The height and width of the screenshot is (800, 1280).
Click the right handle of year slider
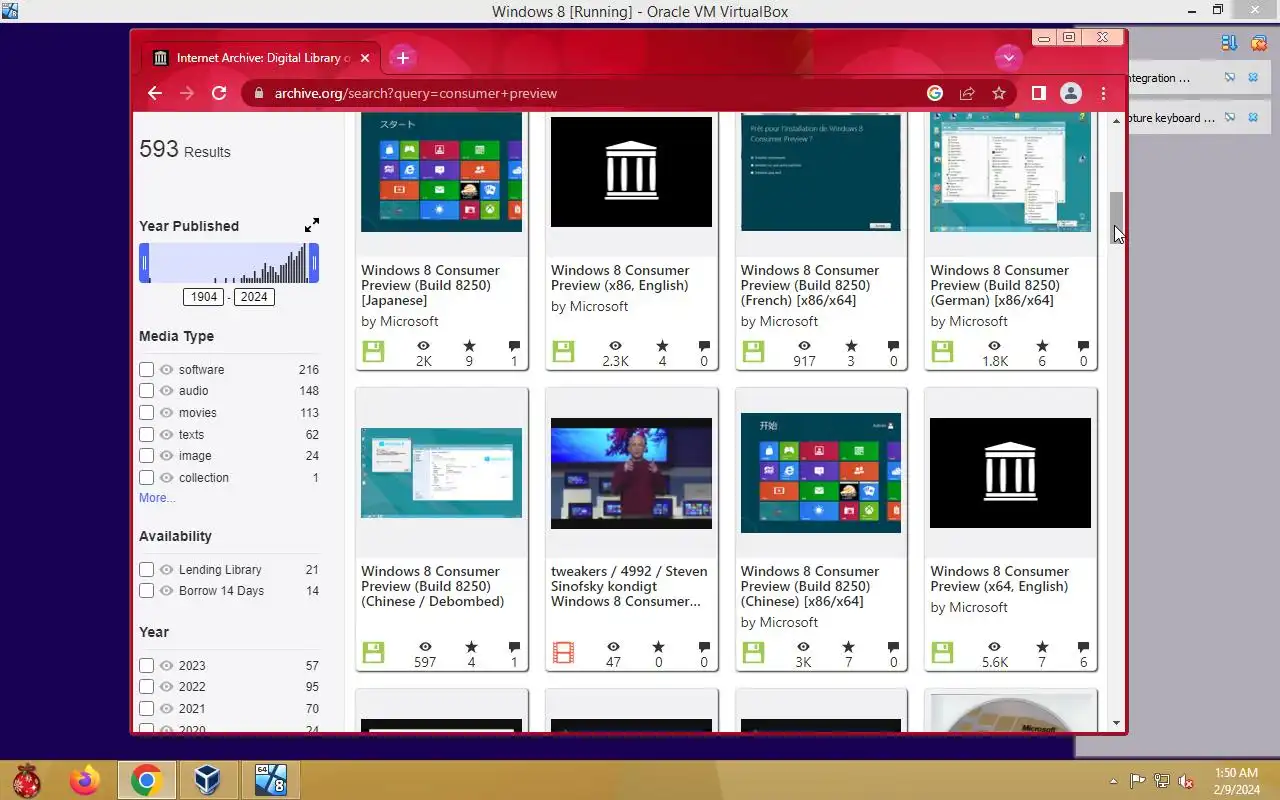[x=314, y=263]
